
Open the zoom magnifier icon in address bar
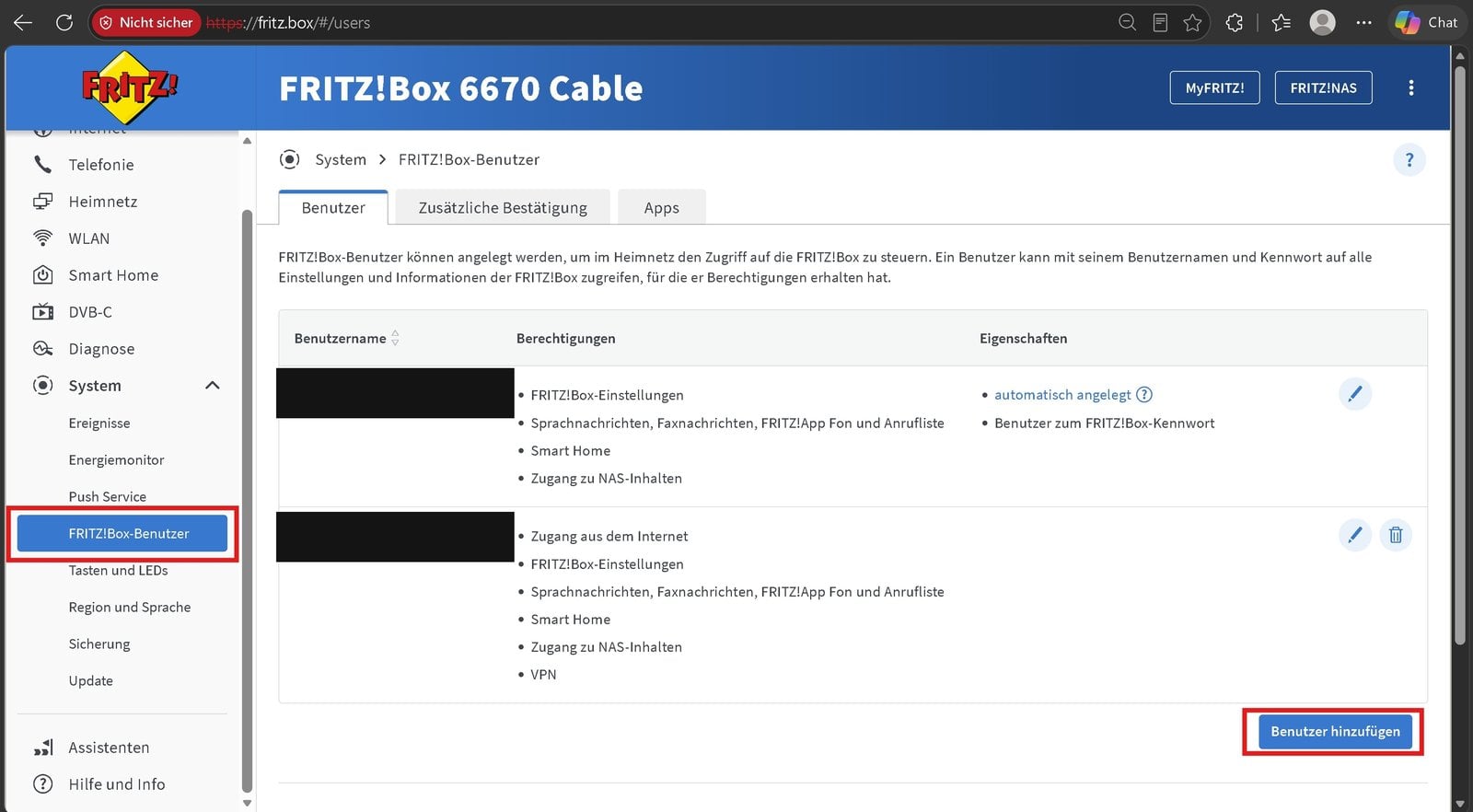[x=1127, y=22]
